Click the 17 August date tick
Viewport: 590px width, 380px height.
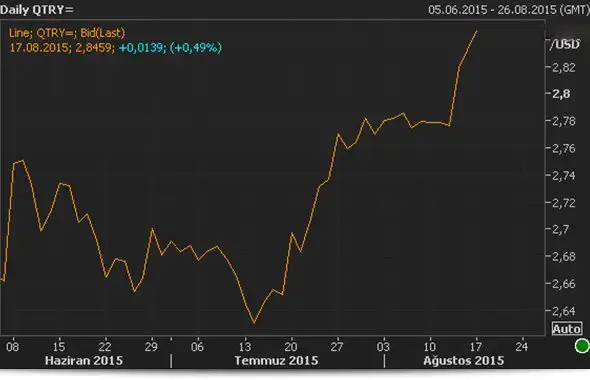(476, 346)
